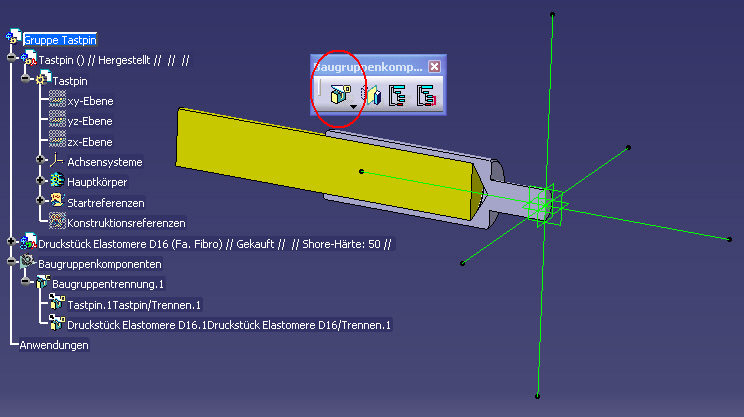Click the assembly split tool icon in Baugruppenkomp toolbar
This screenshot has height=417, width=744.
(x=340, y=94)
